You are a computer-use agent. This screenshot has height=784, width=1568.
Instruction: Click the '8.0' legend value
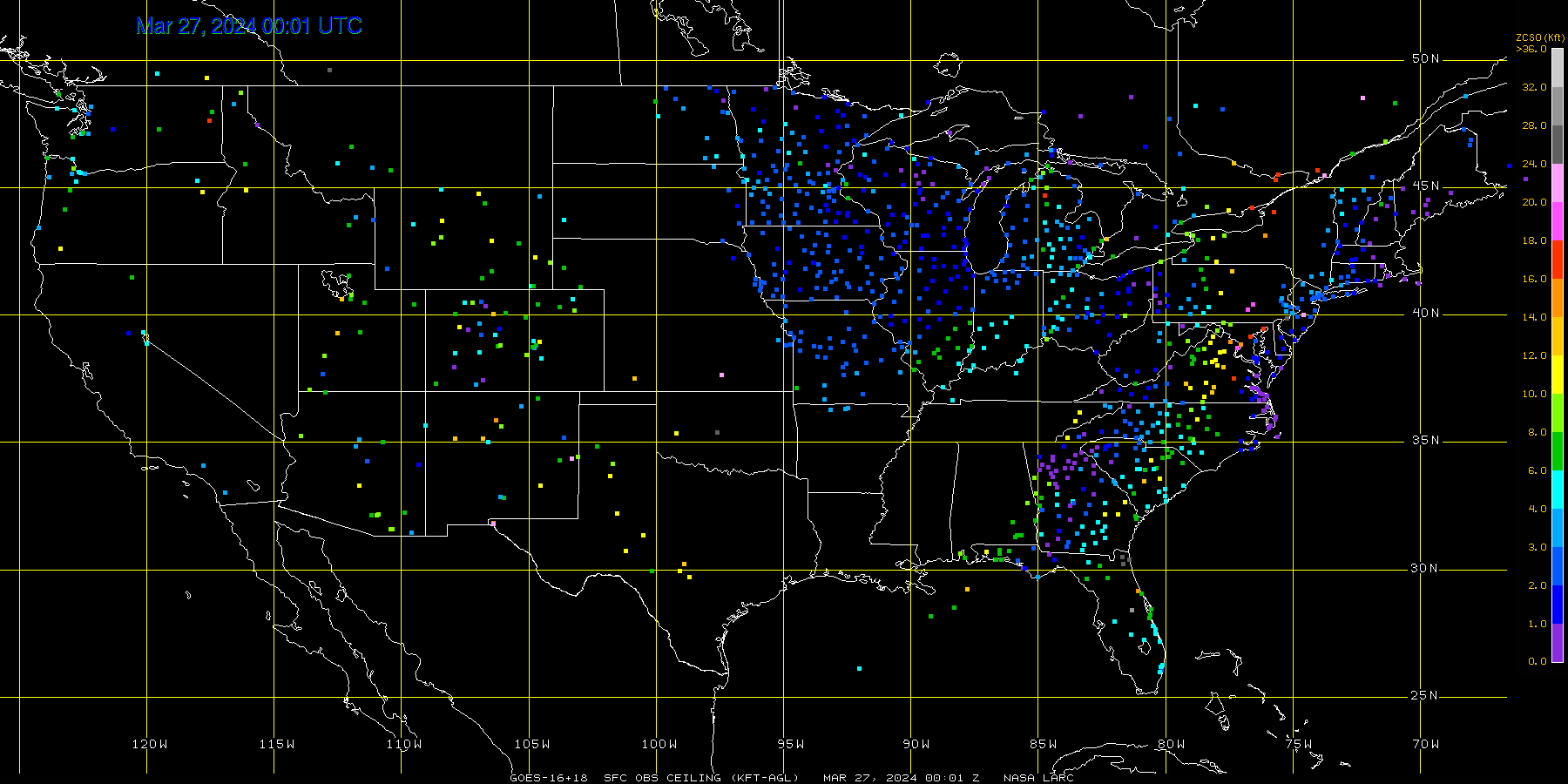pos(1538,432)
